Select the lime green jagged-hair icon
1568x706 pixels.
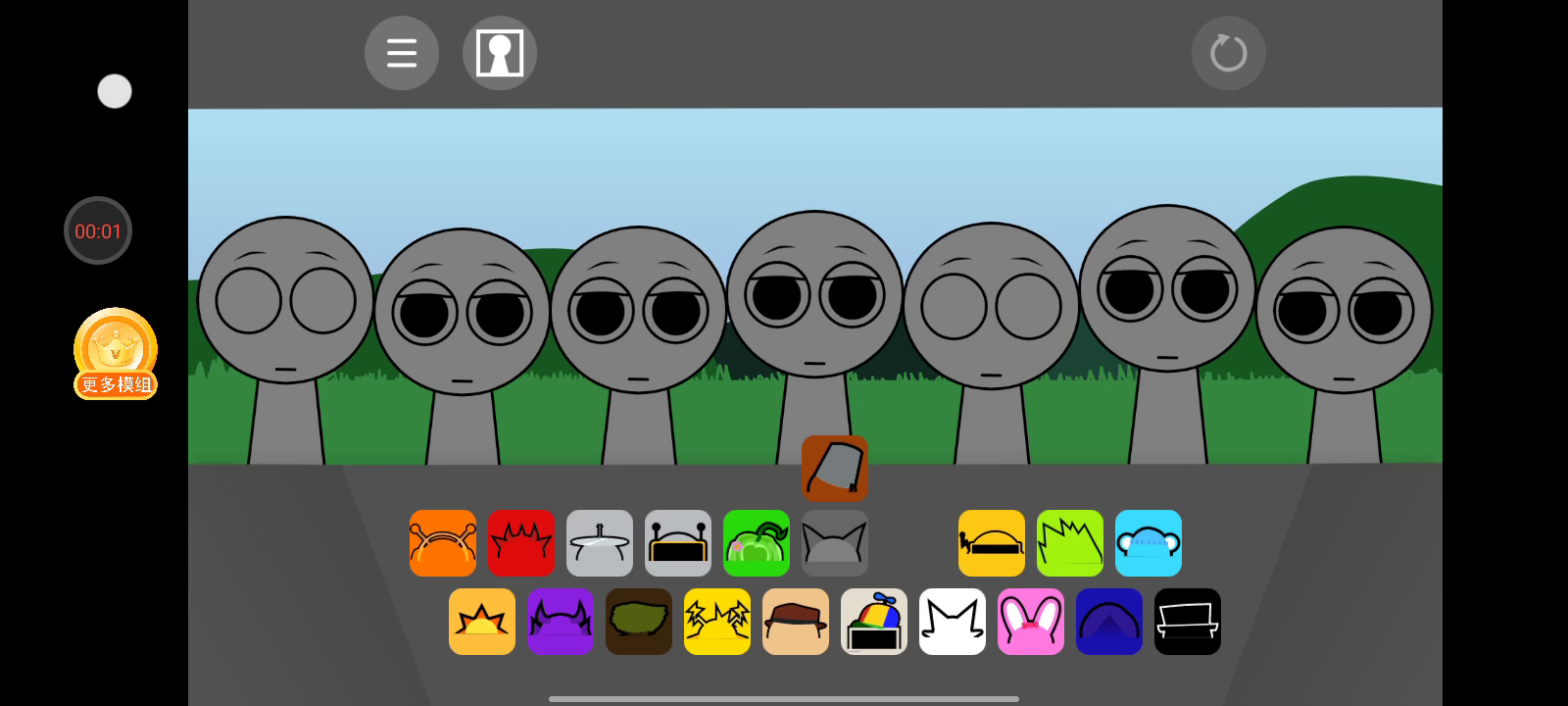[1070, 543]
